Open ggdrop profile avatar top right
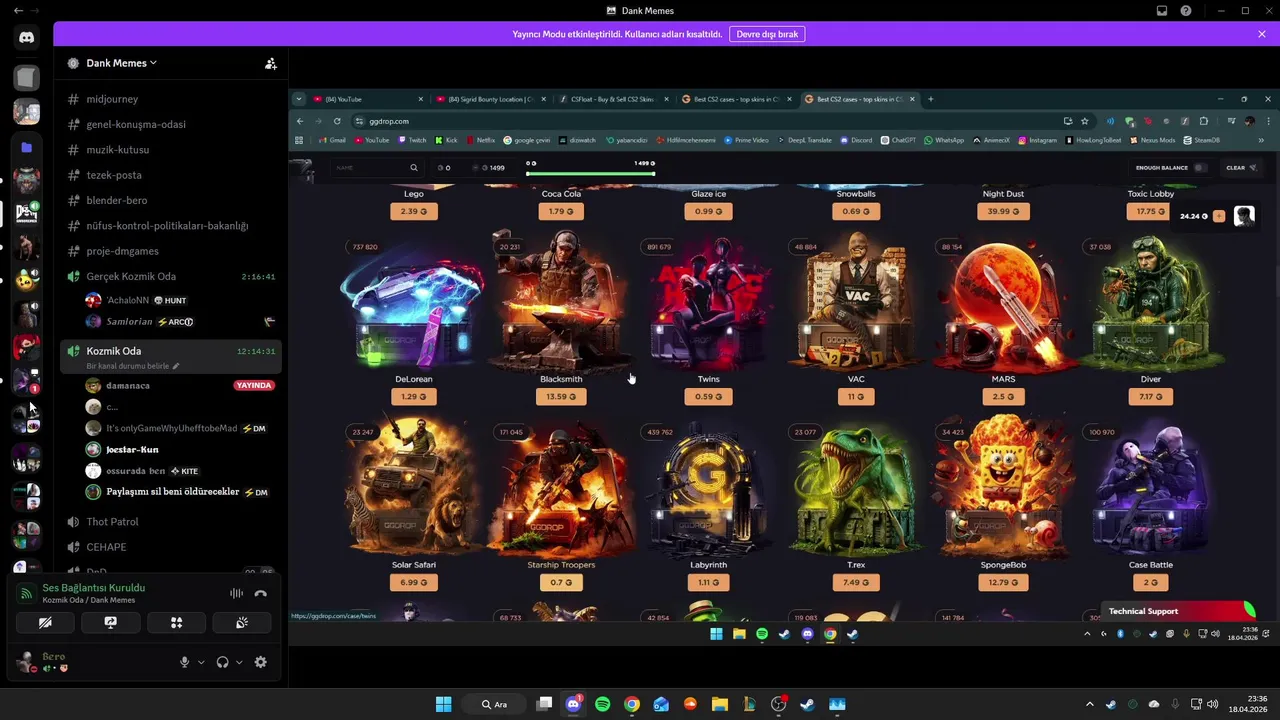1280x720 pixels. point(1244,216)
